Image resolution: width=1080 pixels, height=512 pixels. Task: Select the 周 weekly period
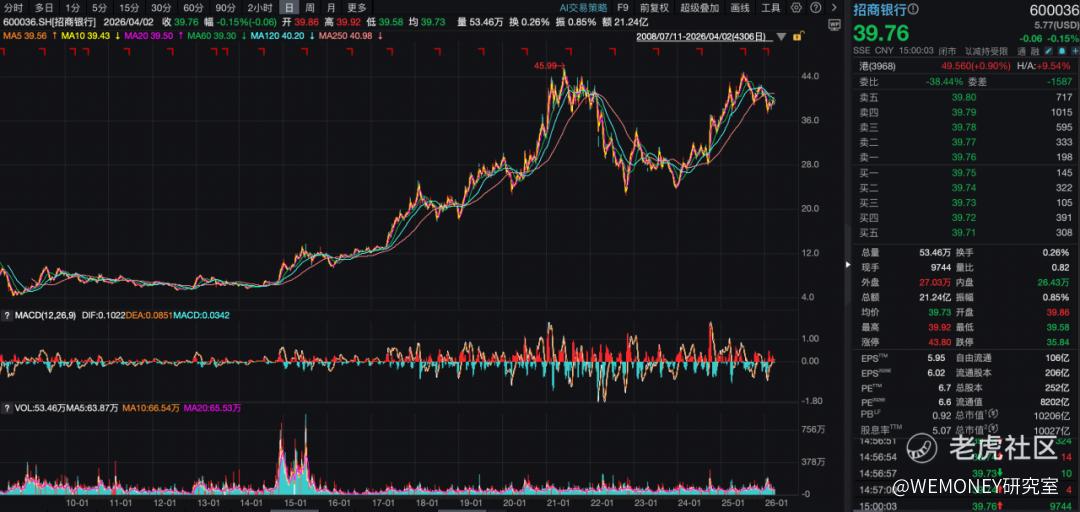[x=310, y=8]
